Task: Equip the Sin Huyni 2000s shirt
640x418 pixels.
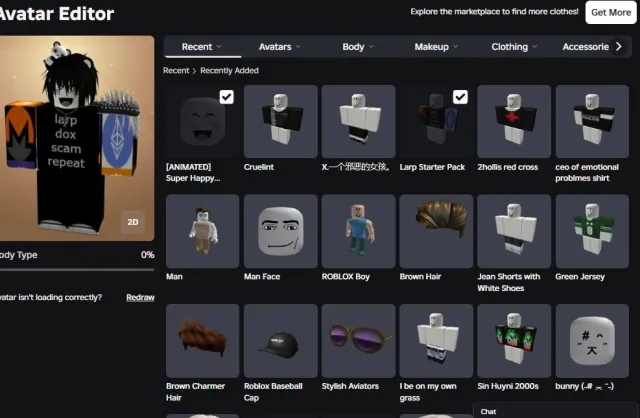Action: tap(514, 341)
